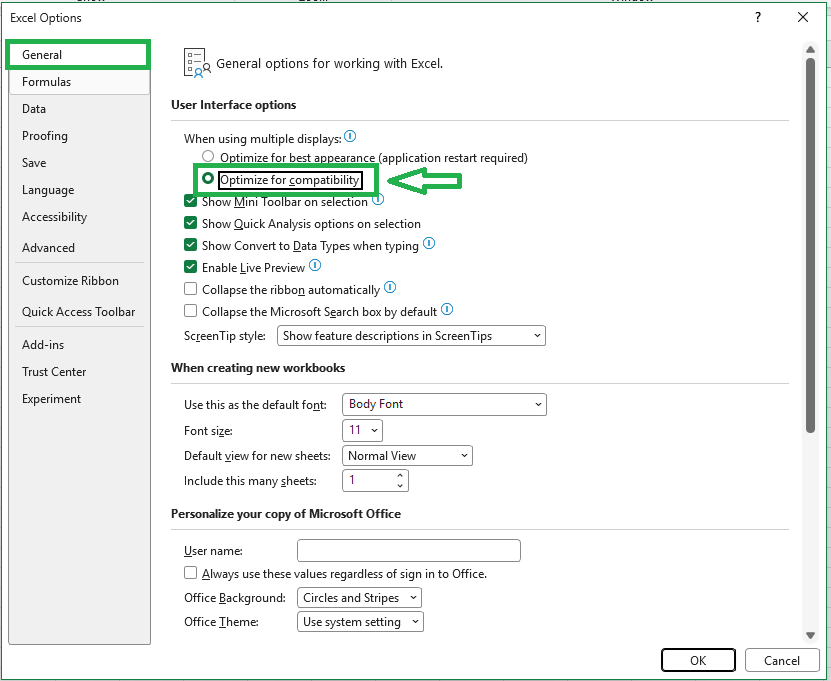
Task: Switch to the Advanced category
Action: pos(79,247)
